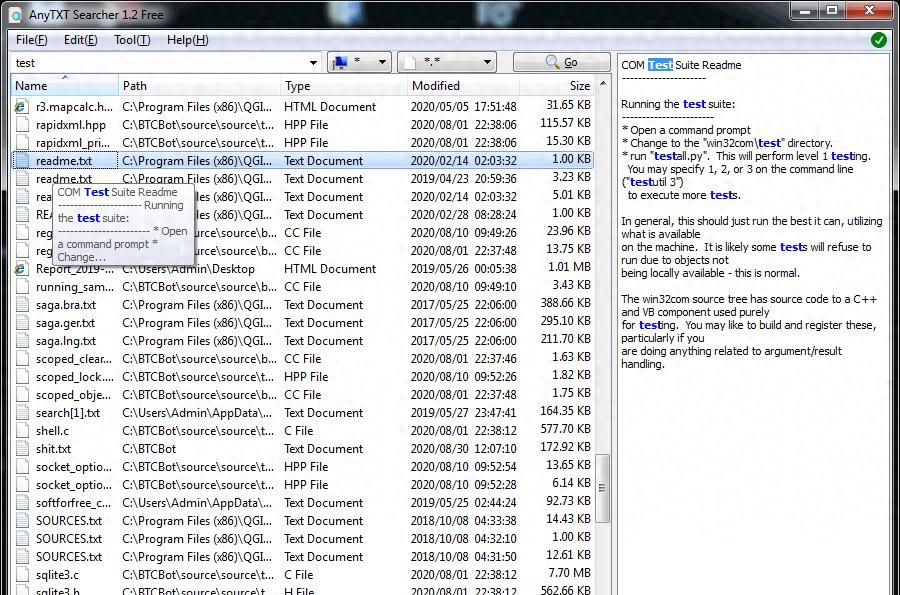Select the saga.bra.txt file name
900x595 pixels.
[66, 305]
